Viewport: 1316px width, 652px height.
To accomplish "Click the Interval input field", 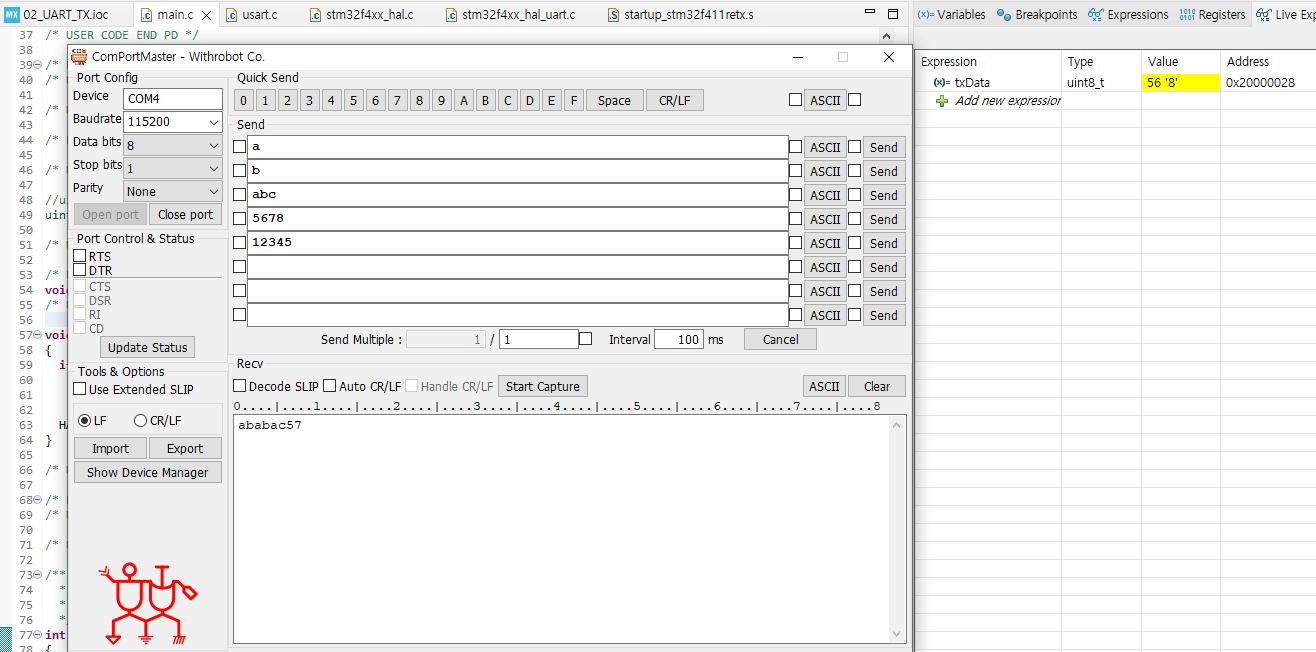I will click(x=679, y=339).
